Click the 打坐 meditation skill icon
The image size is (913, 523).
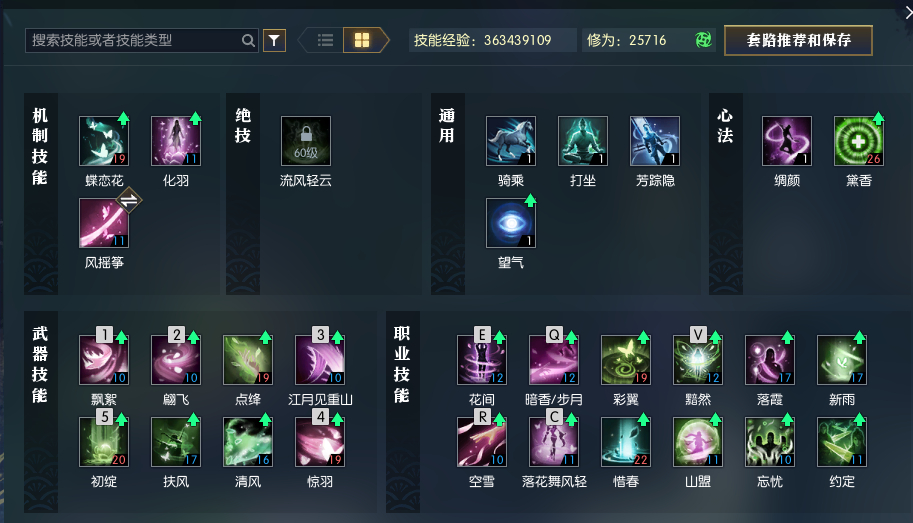pyautogui.click(x=583, y=141)
